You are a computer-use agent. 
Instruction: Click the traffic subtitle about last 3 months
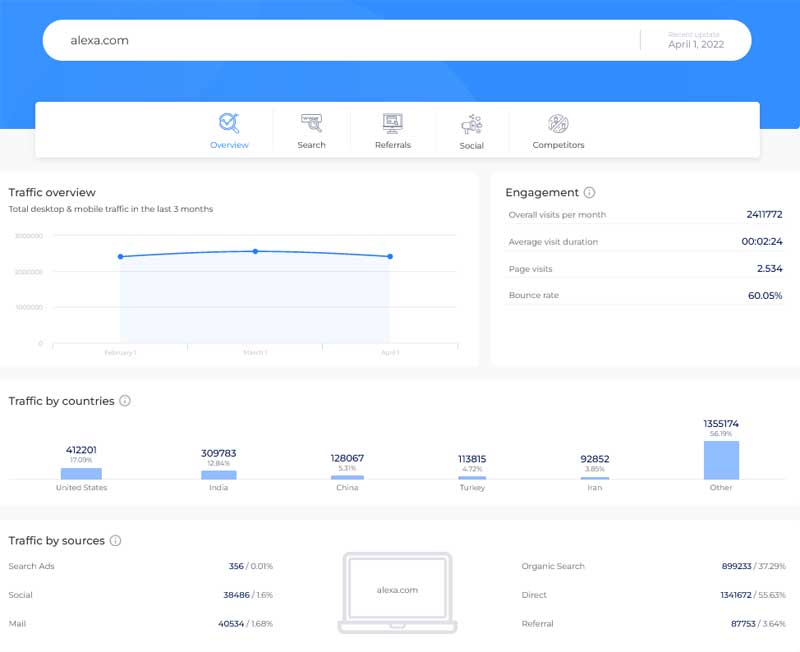(x=111, y=209)
